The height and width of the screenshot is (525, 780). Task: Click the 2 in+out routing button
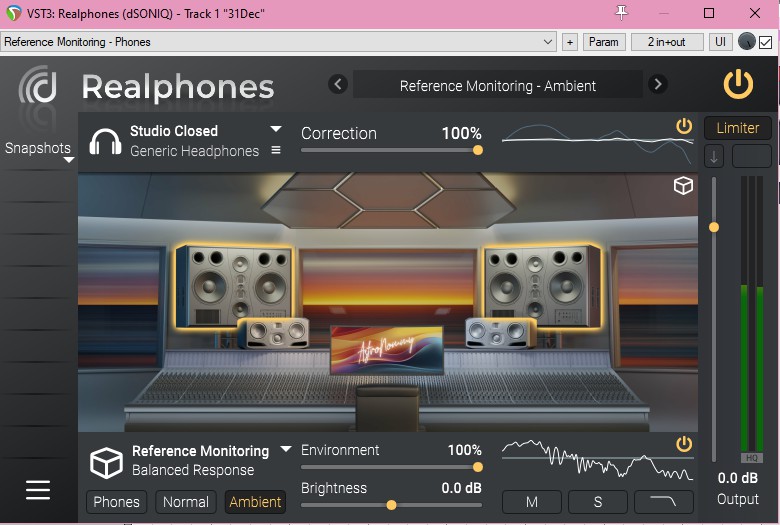[667, 42]
